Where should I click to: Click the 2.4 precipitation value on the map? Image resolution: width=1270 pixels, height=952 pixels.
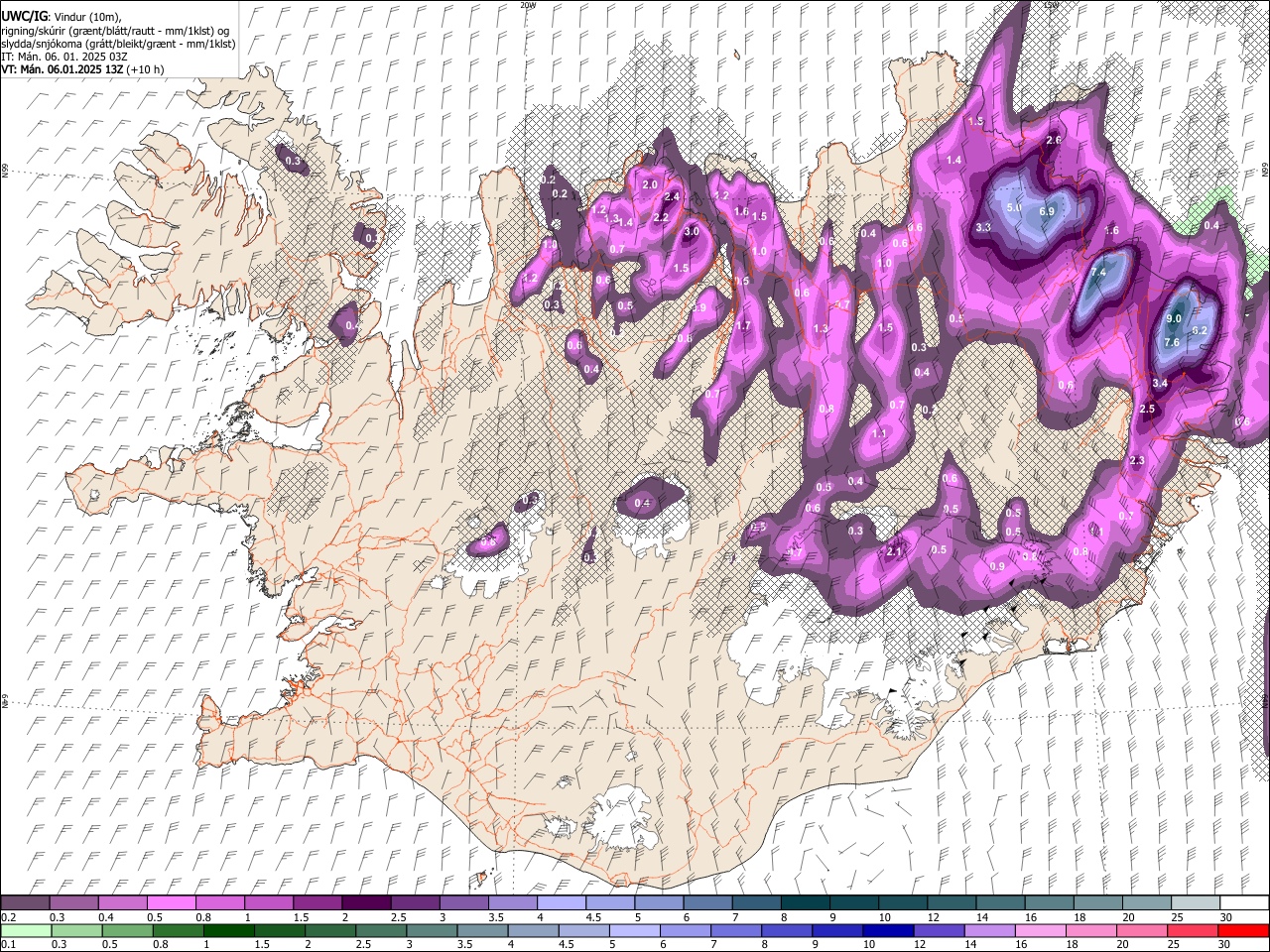pyautogui.click(x=672, y=196)
